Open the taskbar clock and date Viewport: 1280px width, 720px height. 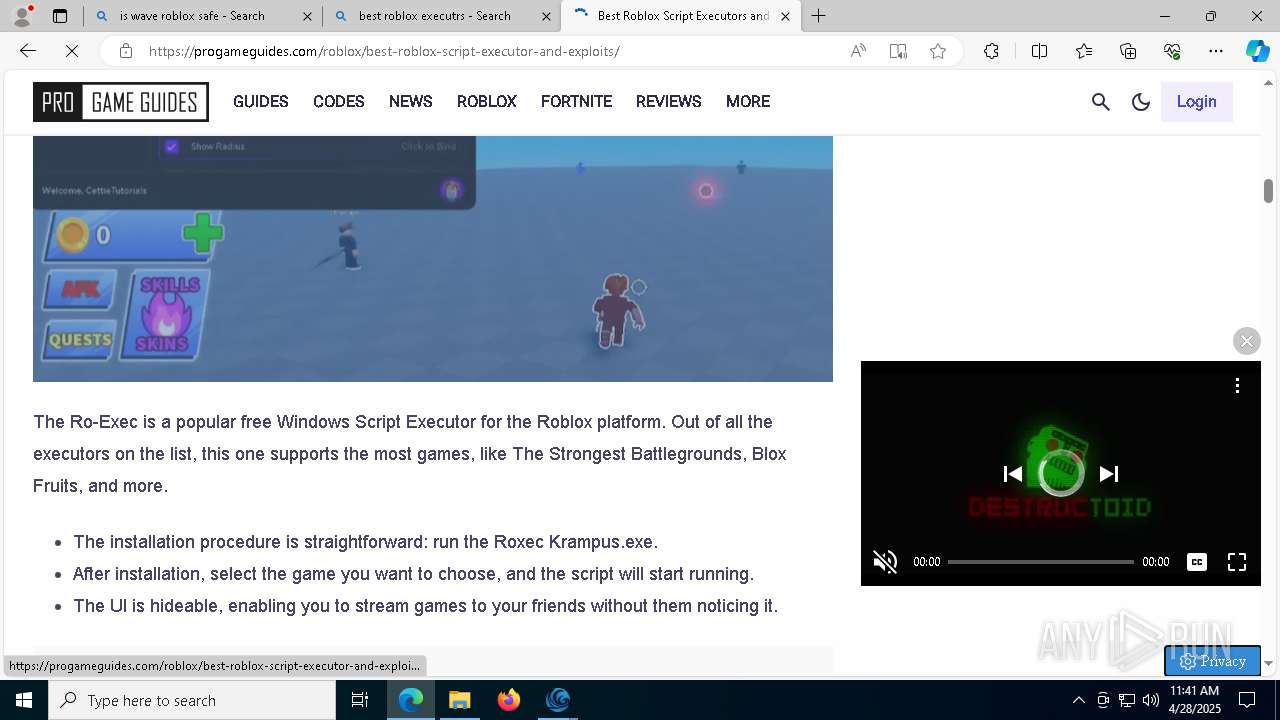(x=1195, y=700)
